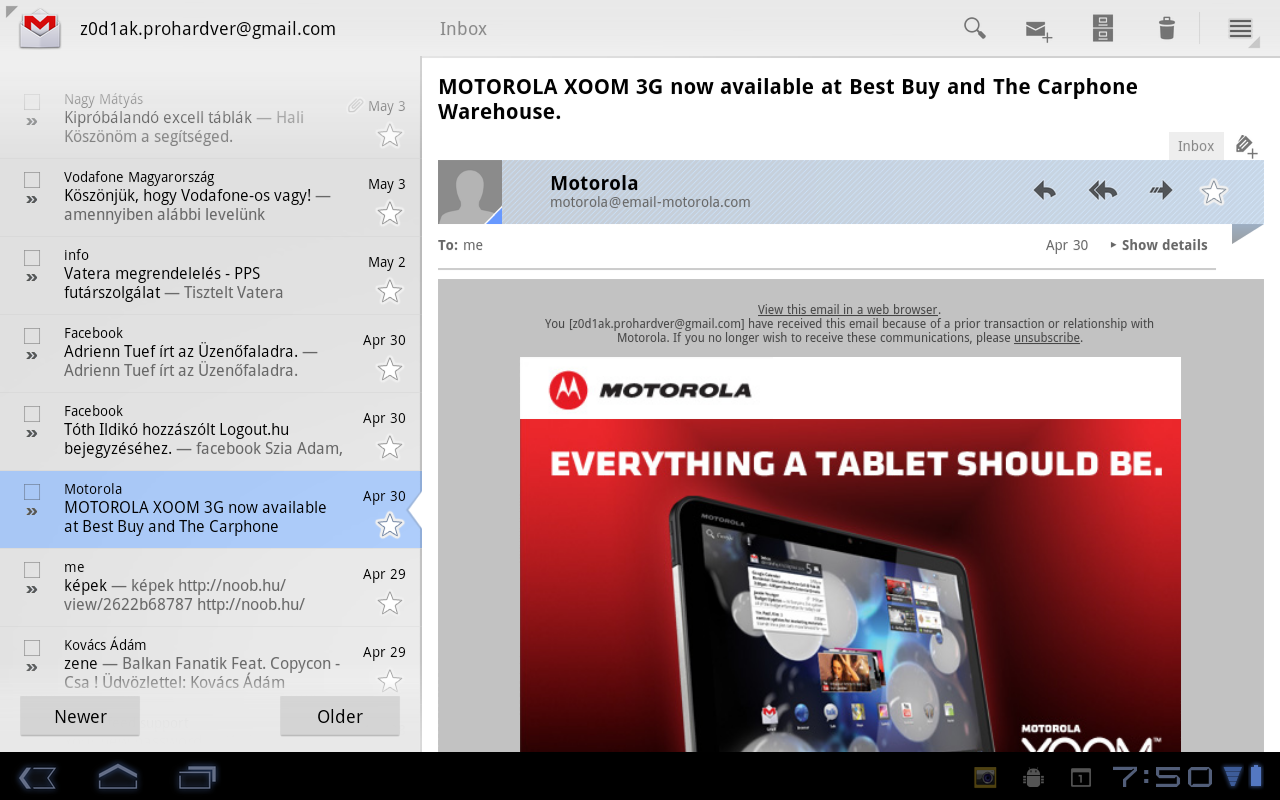Compose a new email
The width and height of the screenshot is (1280, 800).
click(x=1039, y=29)
